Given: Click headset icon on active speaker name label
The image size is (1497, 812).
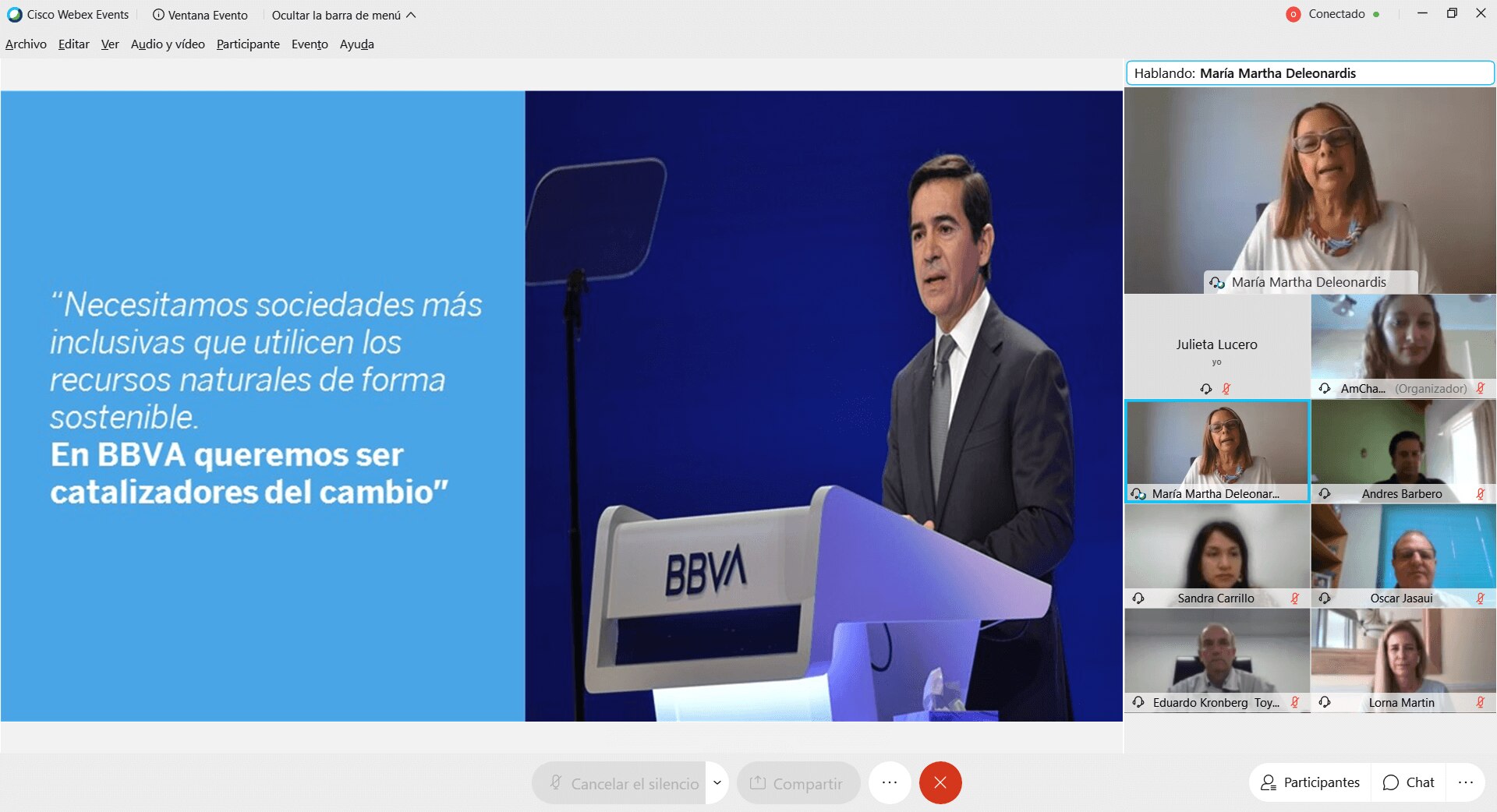Looking at the screenshot, I should 1216,283.
